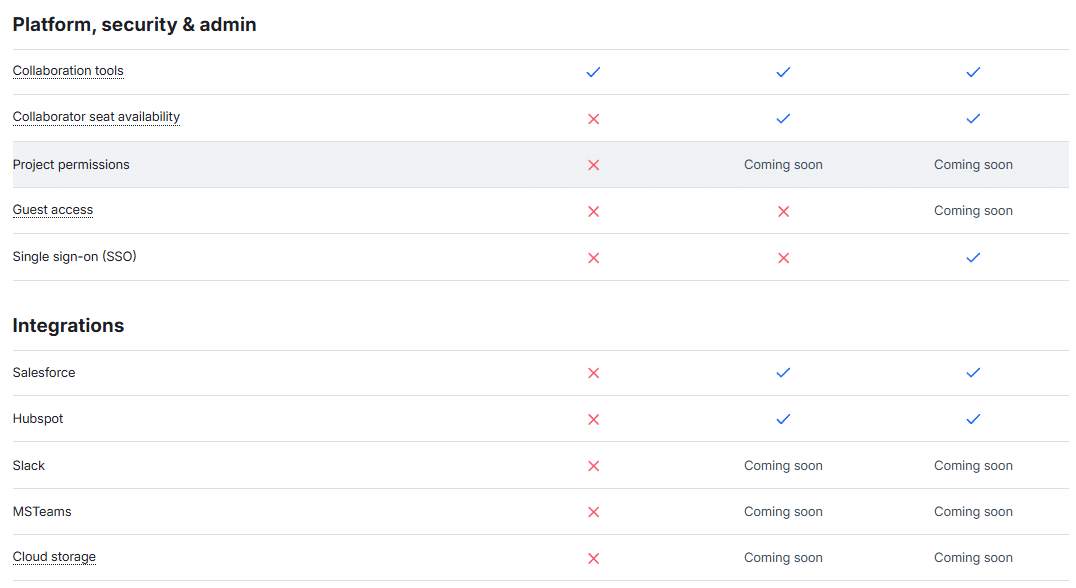This screenshot has height=588, width=1076.
Task: Click the Platform, security & admin heading
Action: 134,25
